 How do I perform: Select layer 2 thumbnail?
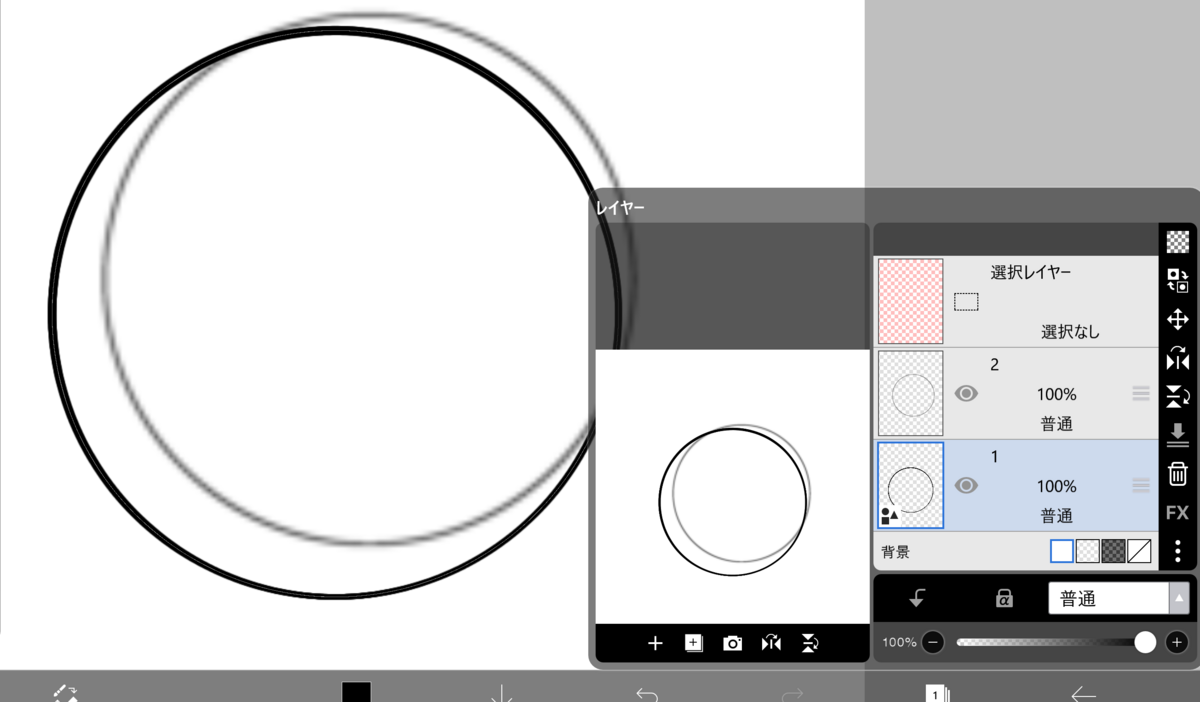tap(910, 393)
